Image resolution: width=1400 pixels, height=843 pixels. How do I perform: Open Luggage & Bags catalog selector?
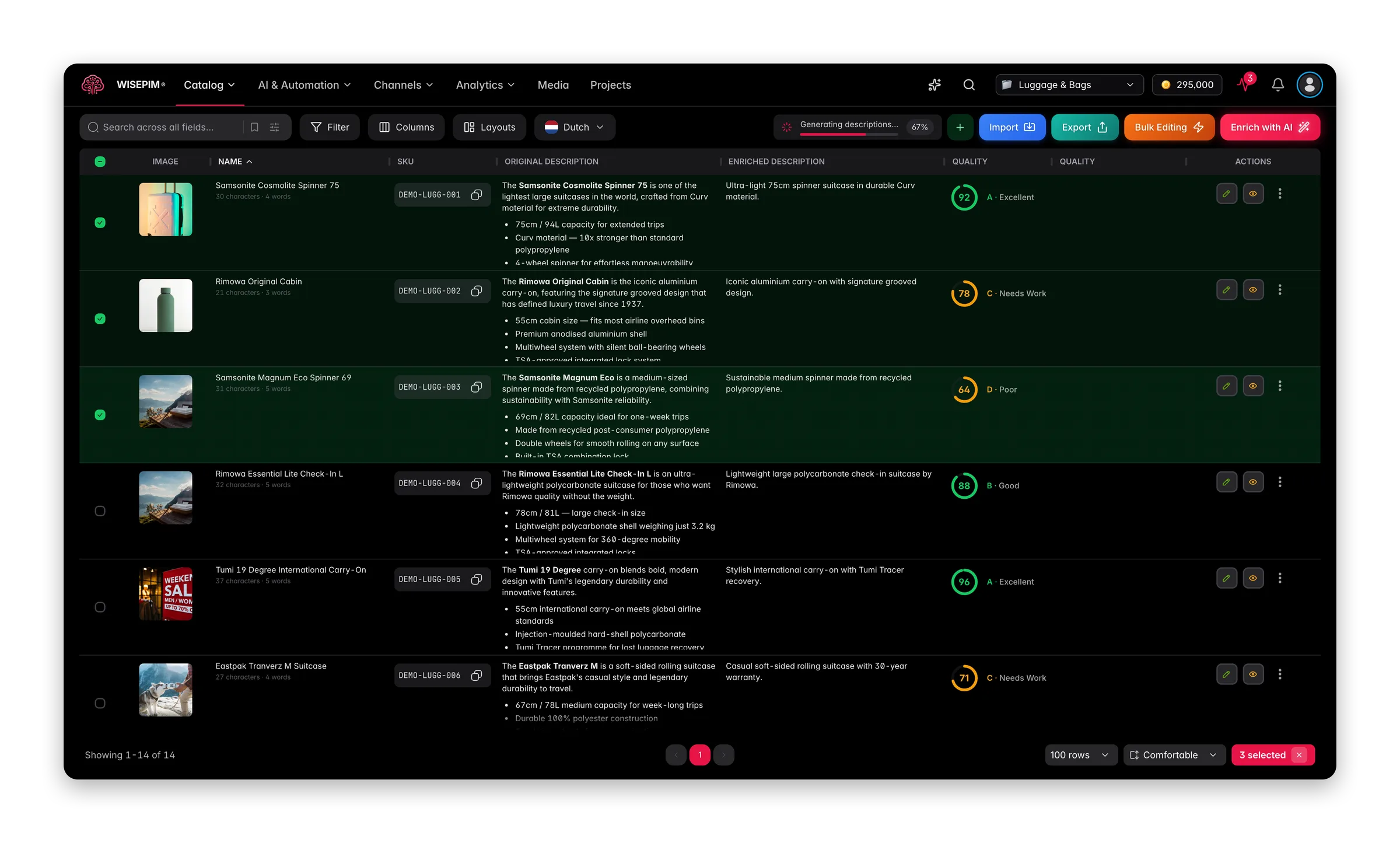click(x=1069, y=85)
